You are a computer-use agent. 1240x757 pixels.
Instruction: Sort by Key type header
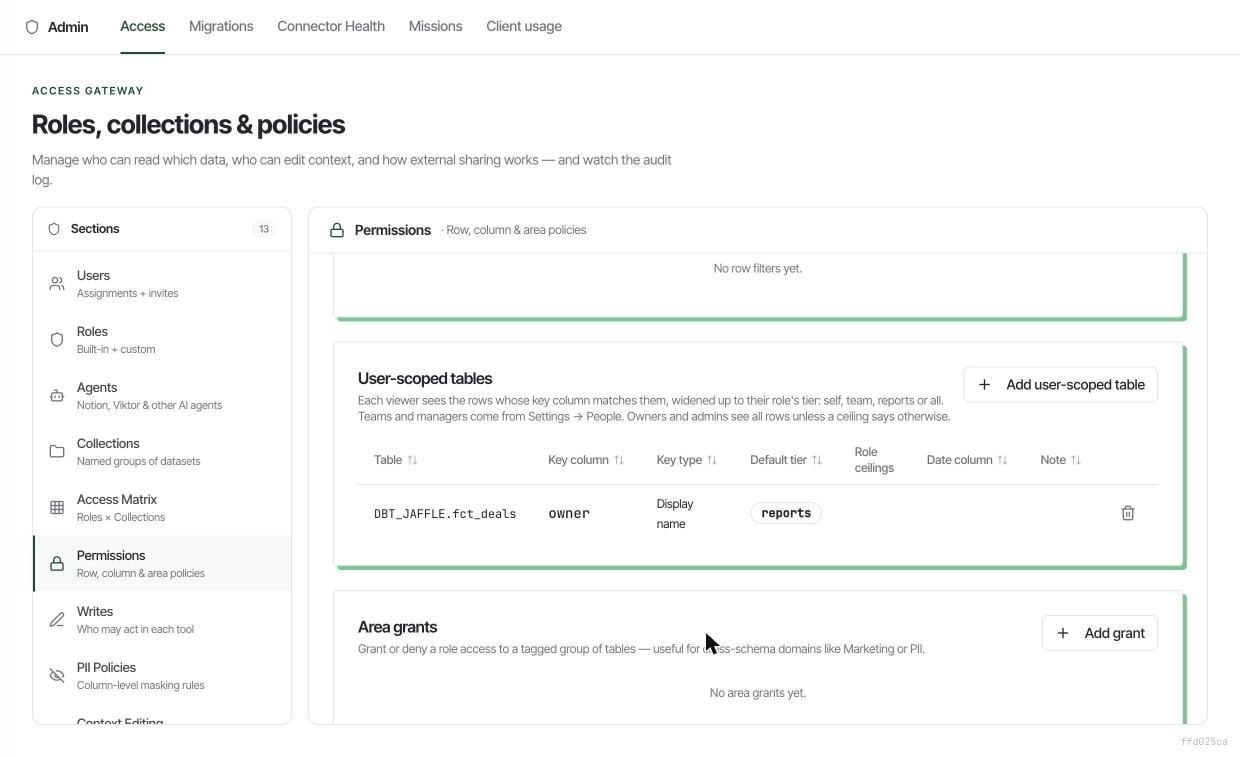[687, 460]
